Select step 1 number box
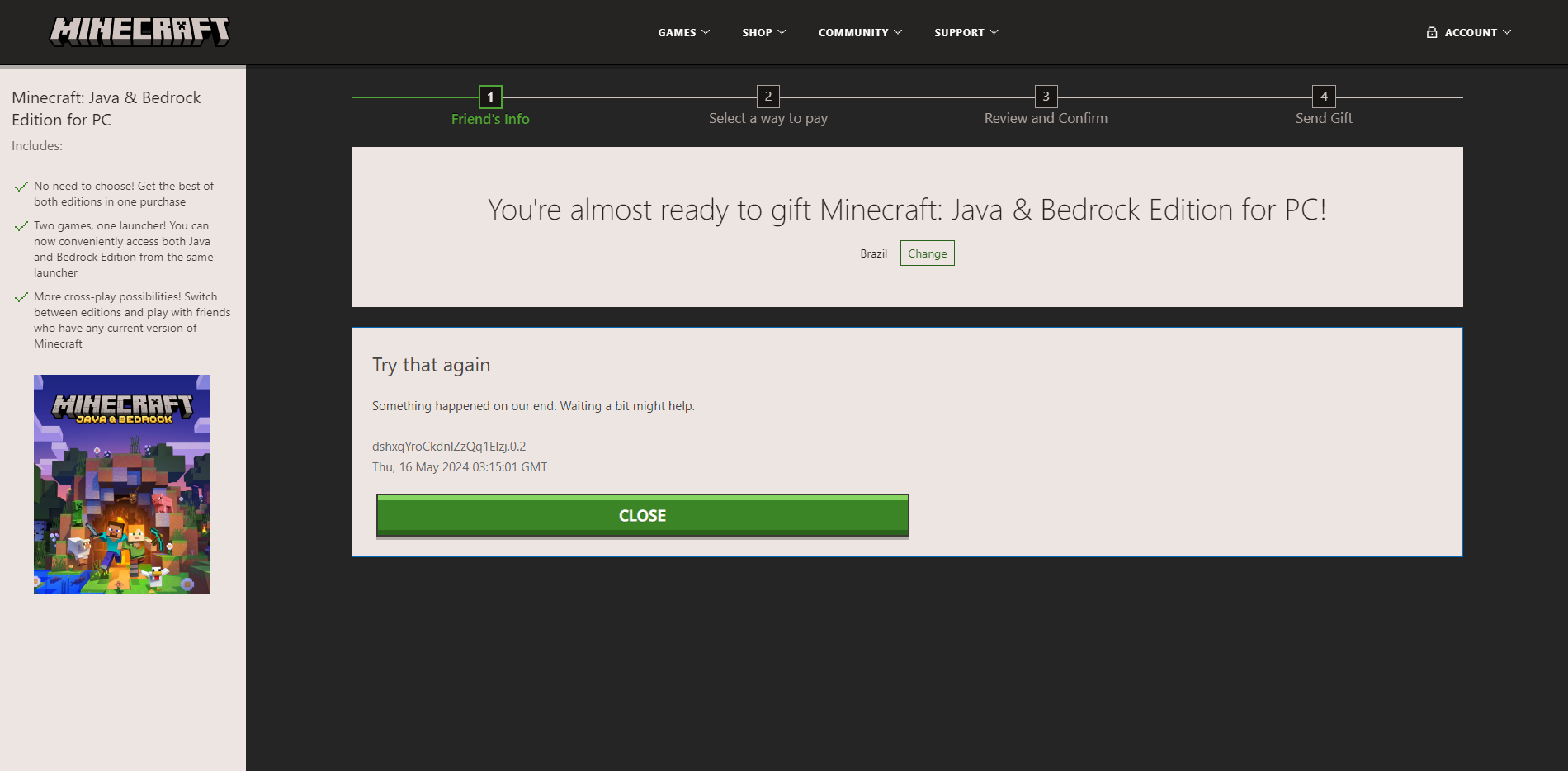 click(490, 97)
